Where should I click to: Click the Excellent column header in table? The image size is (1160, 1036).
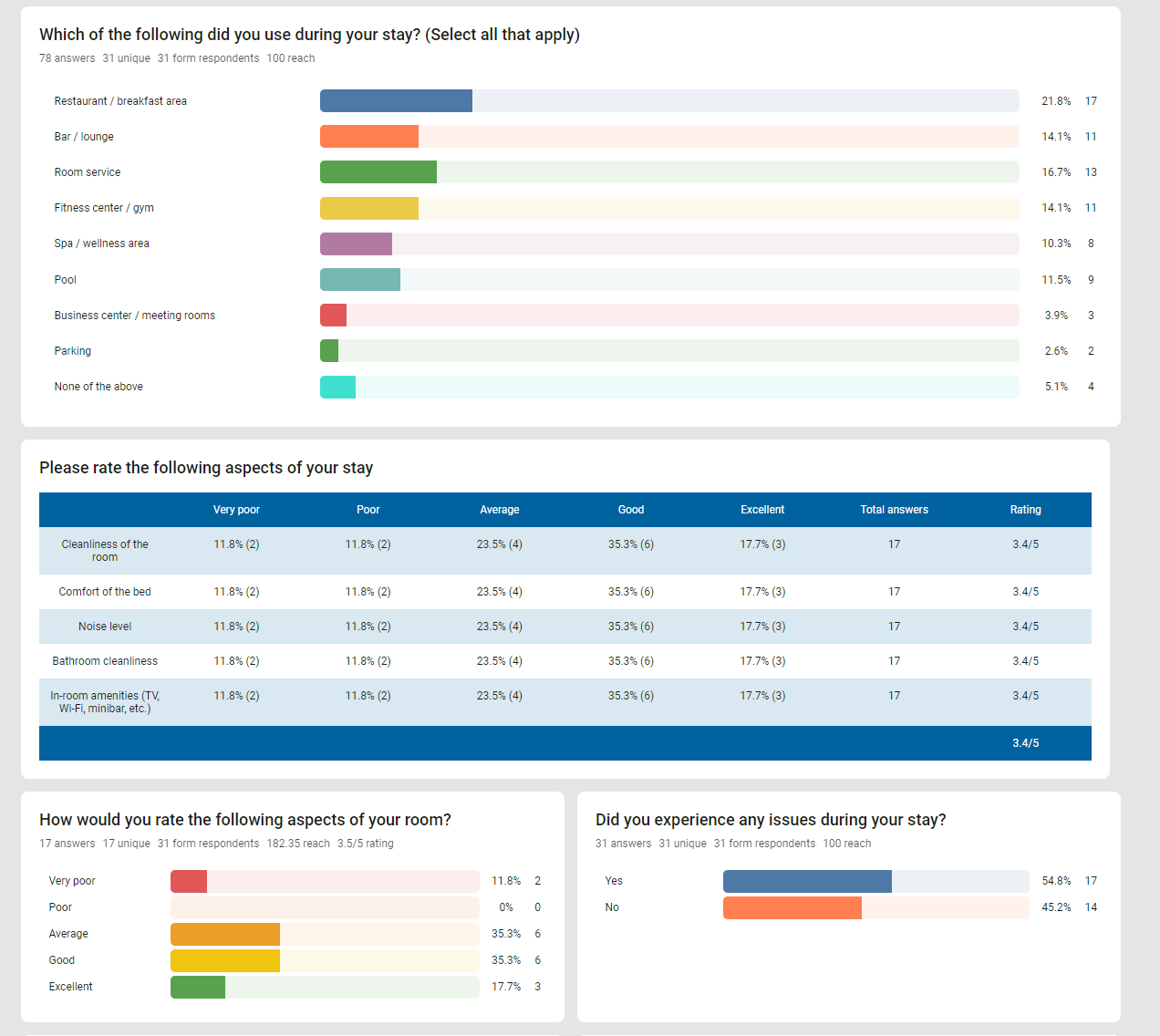762,510
